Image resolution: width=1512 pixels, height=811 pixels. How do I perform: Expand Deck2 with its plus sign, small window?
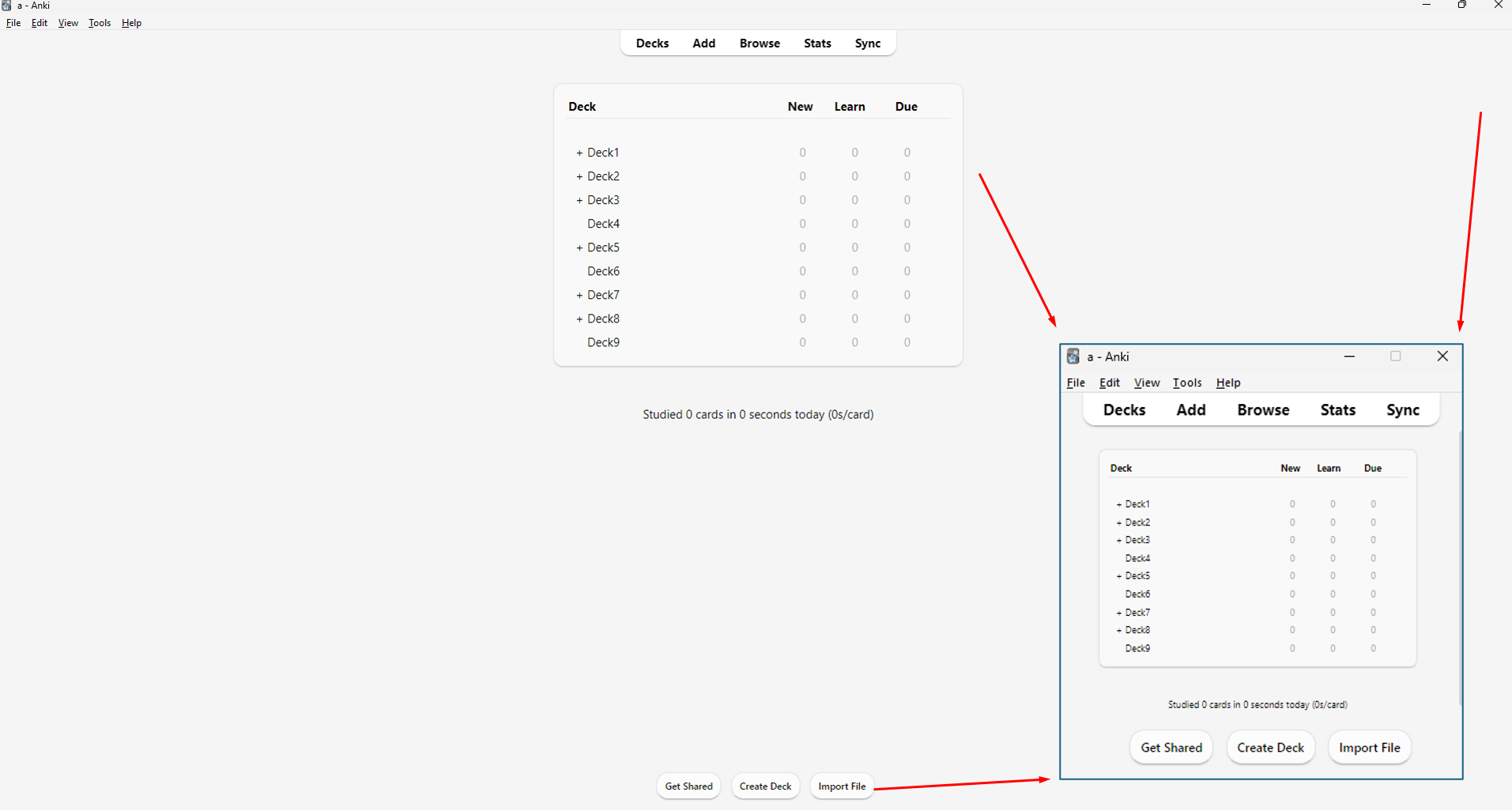[1118, 522]
